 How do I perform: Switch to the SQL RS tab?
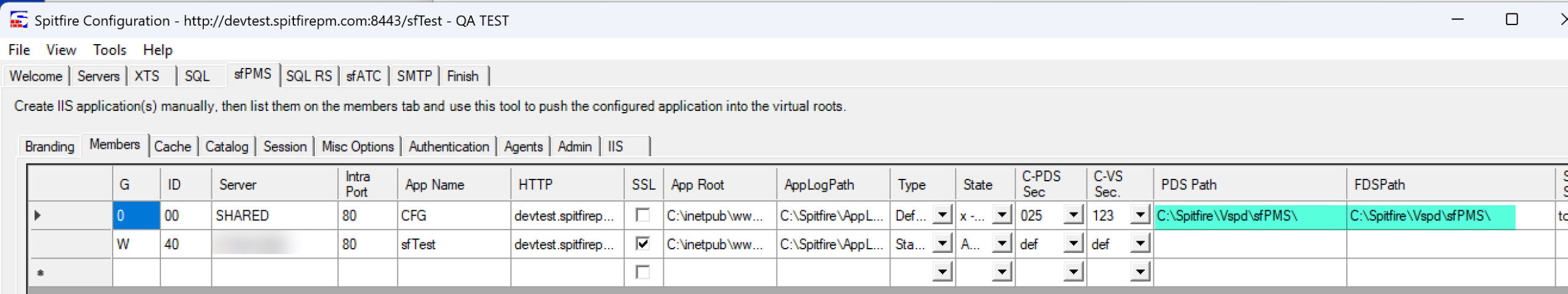[x=309, y=76]
